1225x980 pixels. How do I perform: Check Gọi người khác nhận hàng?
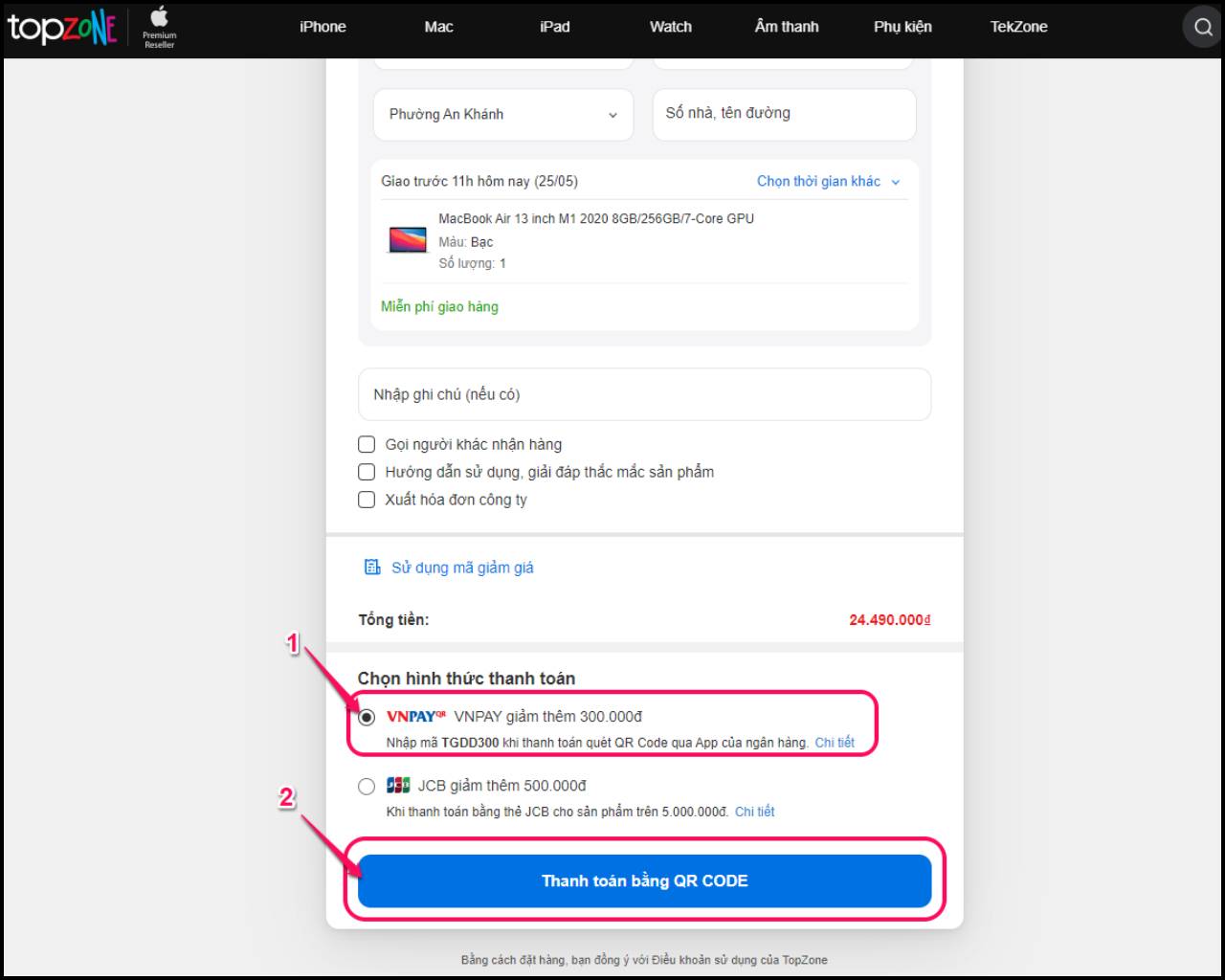[x=367, y=444]
